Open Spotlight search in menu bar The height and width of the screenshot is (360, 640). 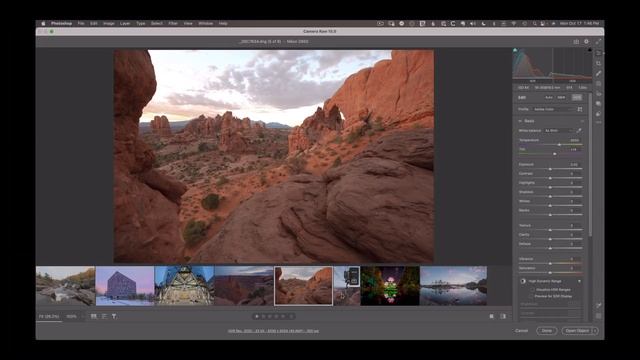click(534, 24)
